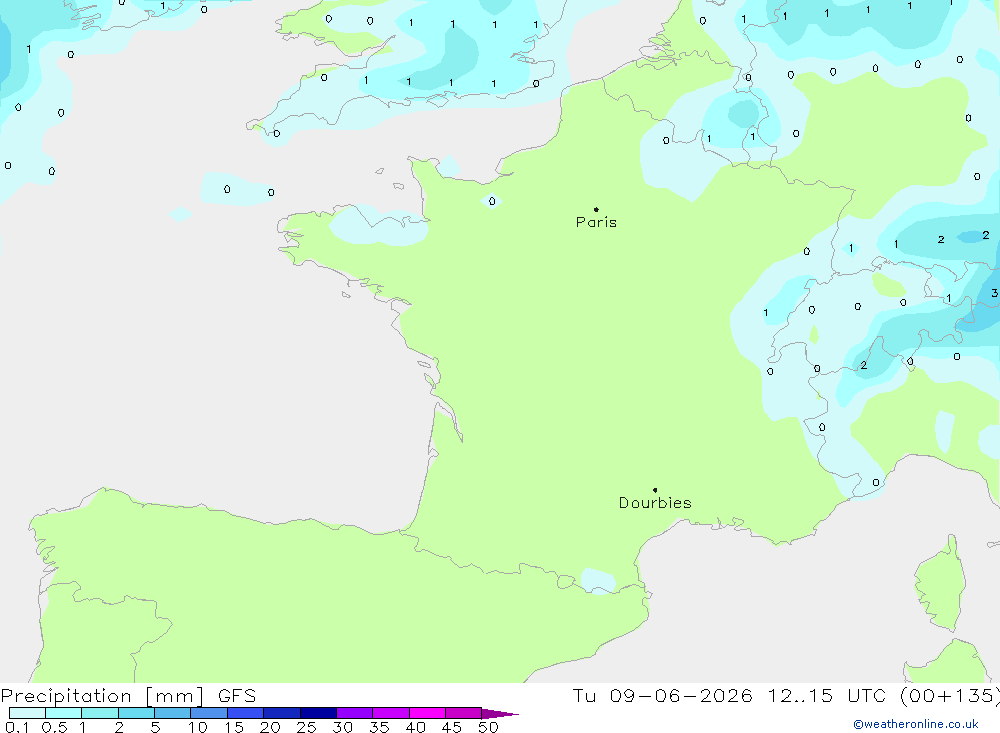Select the dark navy 25 mm legend swatch
Screen dimensions: 1000x733
(318, 713)
